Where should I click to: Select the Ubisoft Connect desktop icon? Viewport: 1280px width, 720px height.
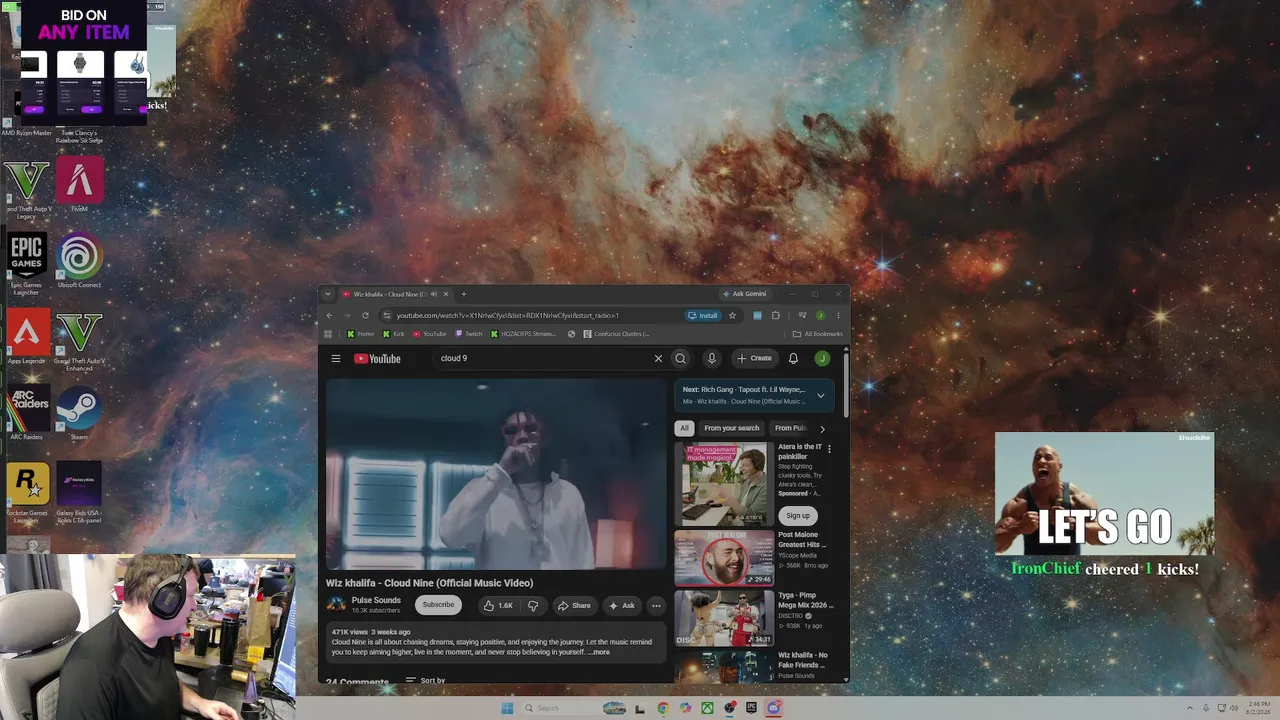pyautogui.click(x=79, y=262)
